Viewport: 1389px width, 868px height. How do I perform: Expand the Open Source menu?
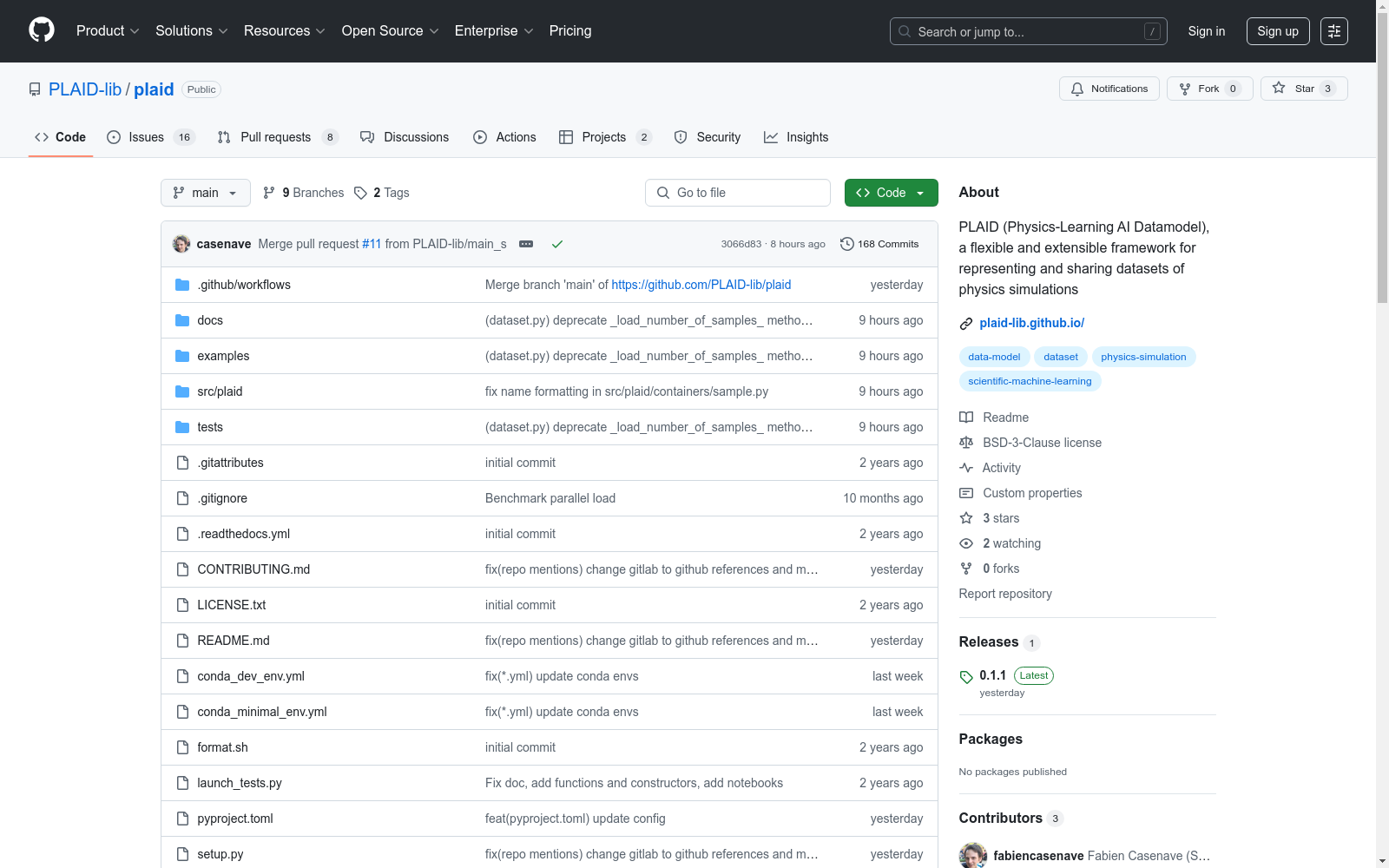391,31
